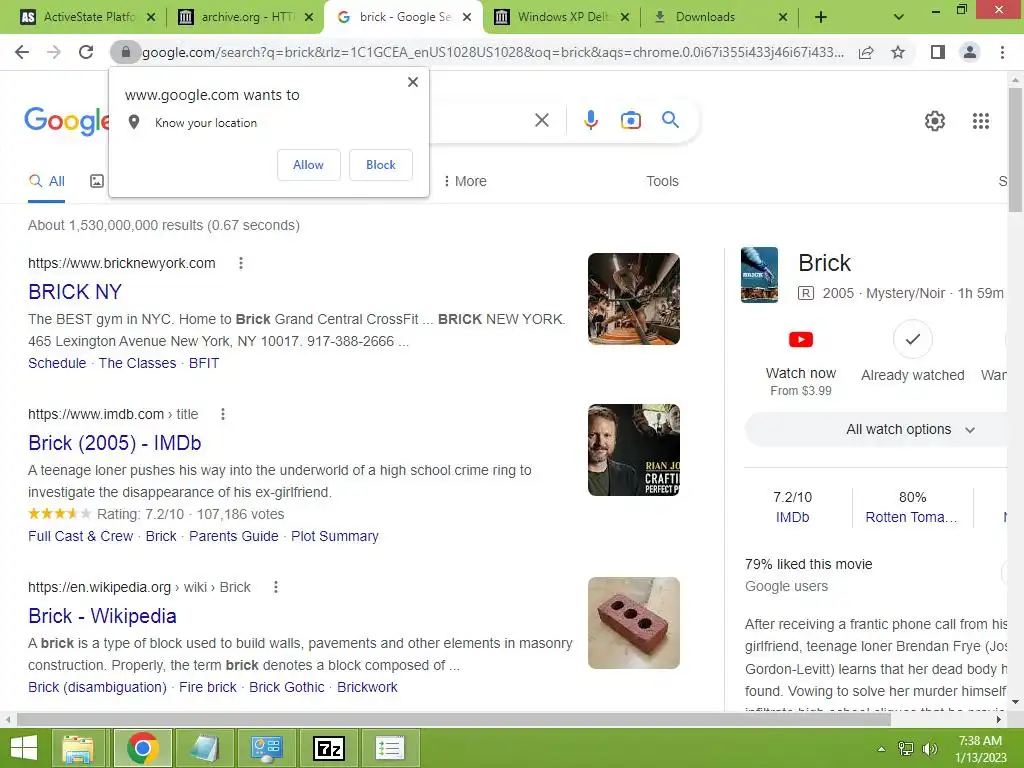Open the Brickwork link
The height and width of the screenshot is (768, 1024).
(x=367, y=687)
